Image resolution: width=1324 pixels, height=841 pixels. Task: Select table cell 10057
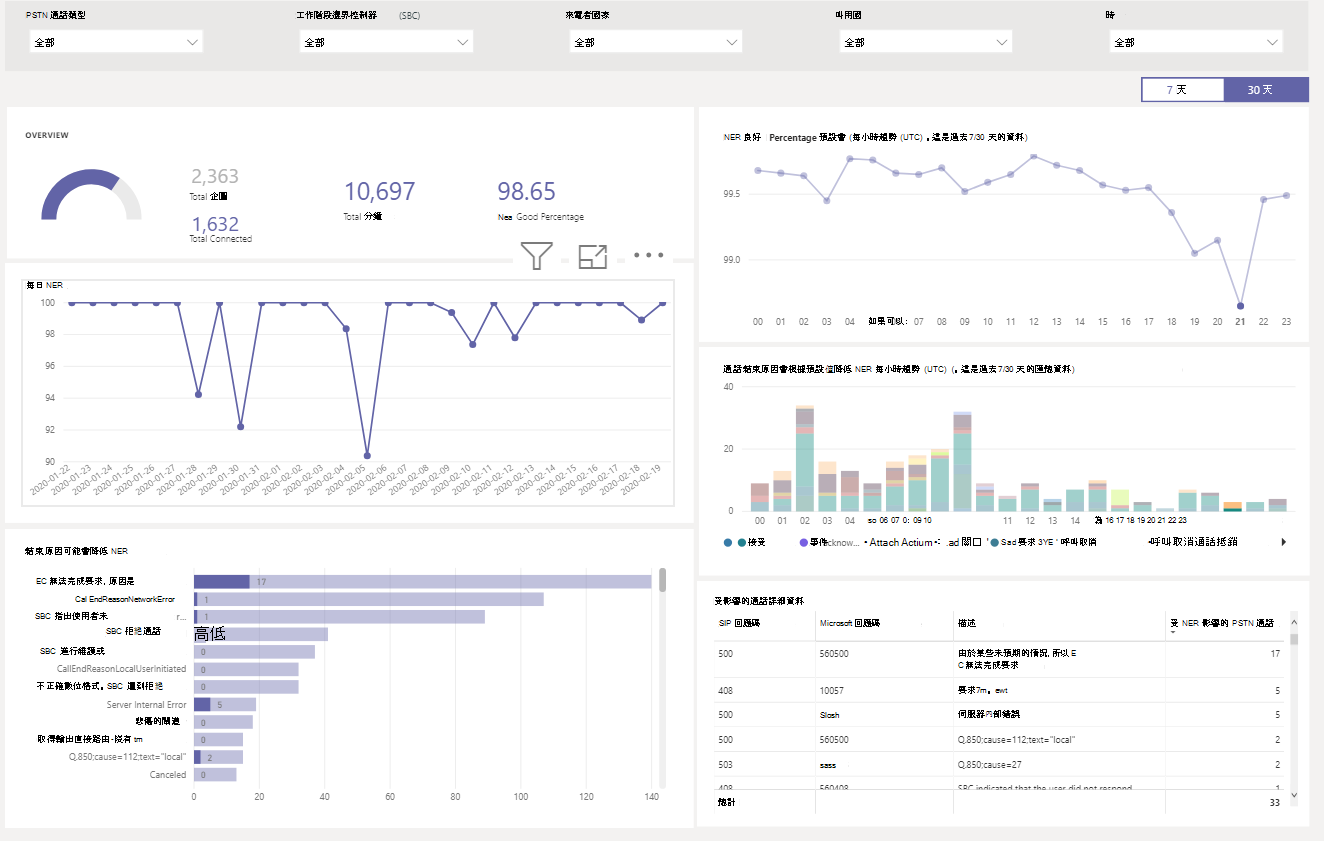tap(832, 690)
